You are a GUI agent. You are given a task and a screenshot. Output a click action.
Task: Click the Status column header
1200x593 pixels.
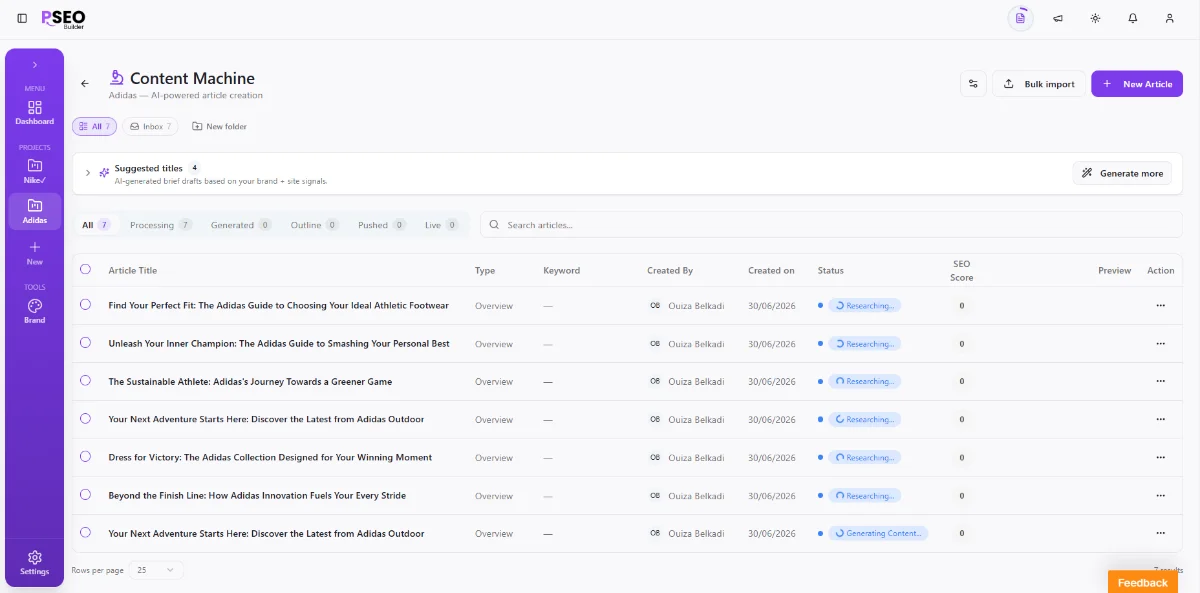coord(830,271)
